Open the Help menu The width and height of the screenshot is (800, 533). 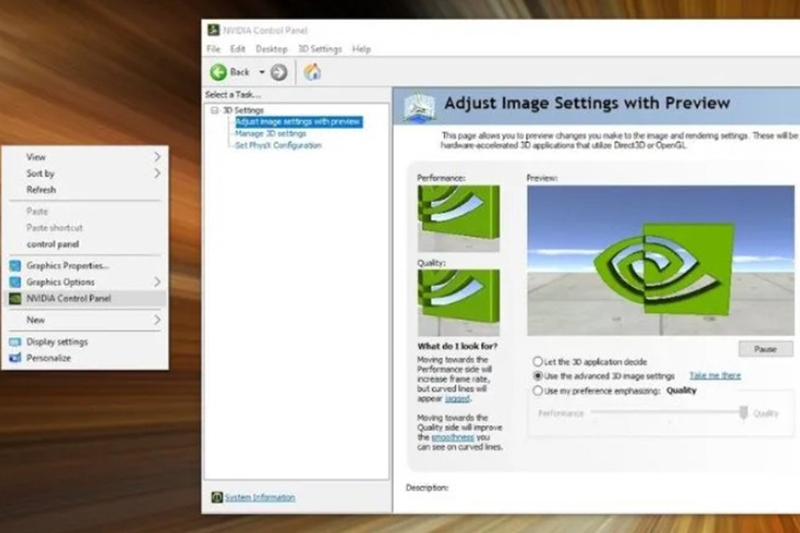(x=361, y=49)
